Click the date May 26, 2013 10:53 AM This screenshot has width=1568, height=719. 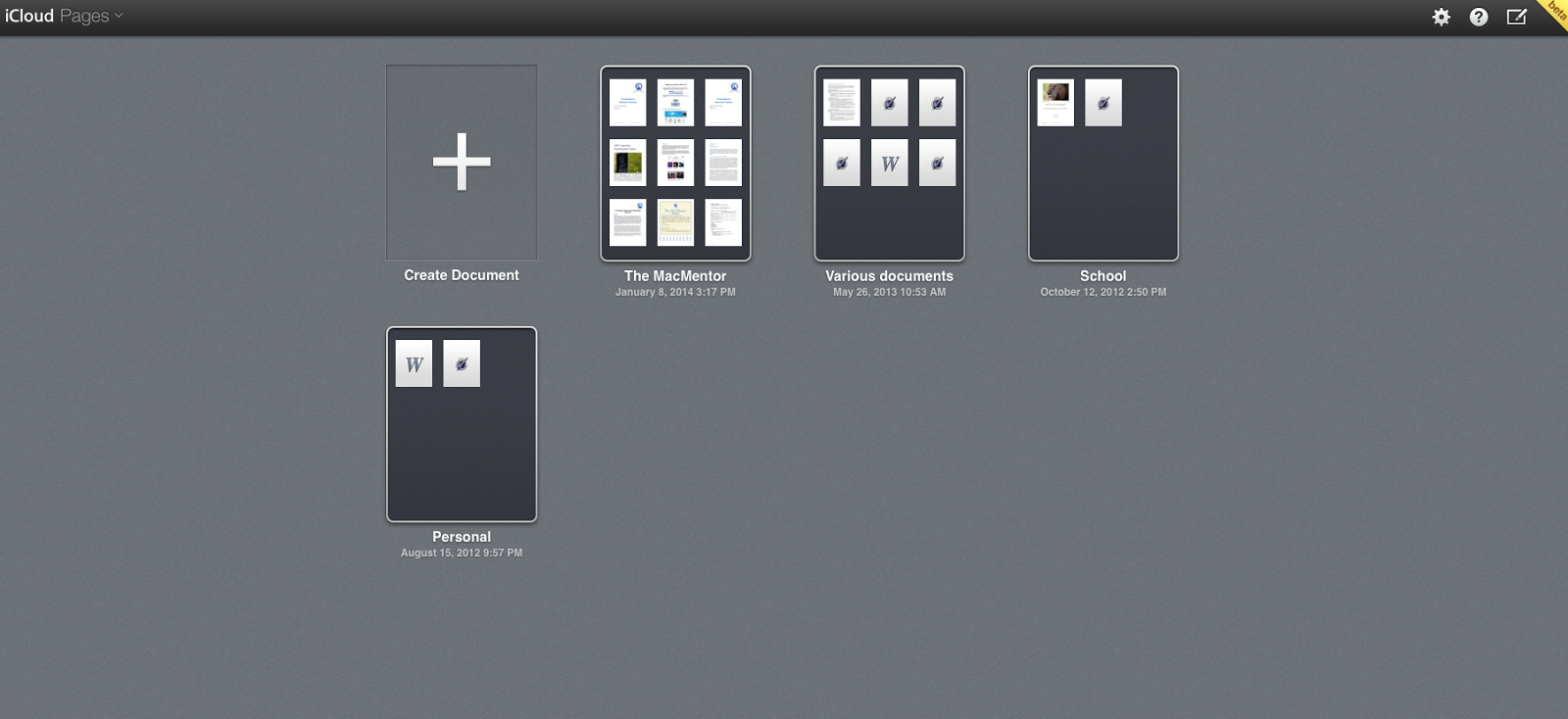(x=889, y=292)
